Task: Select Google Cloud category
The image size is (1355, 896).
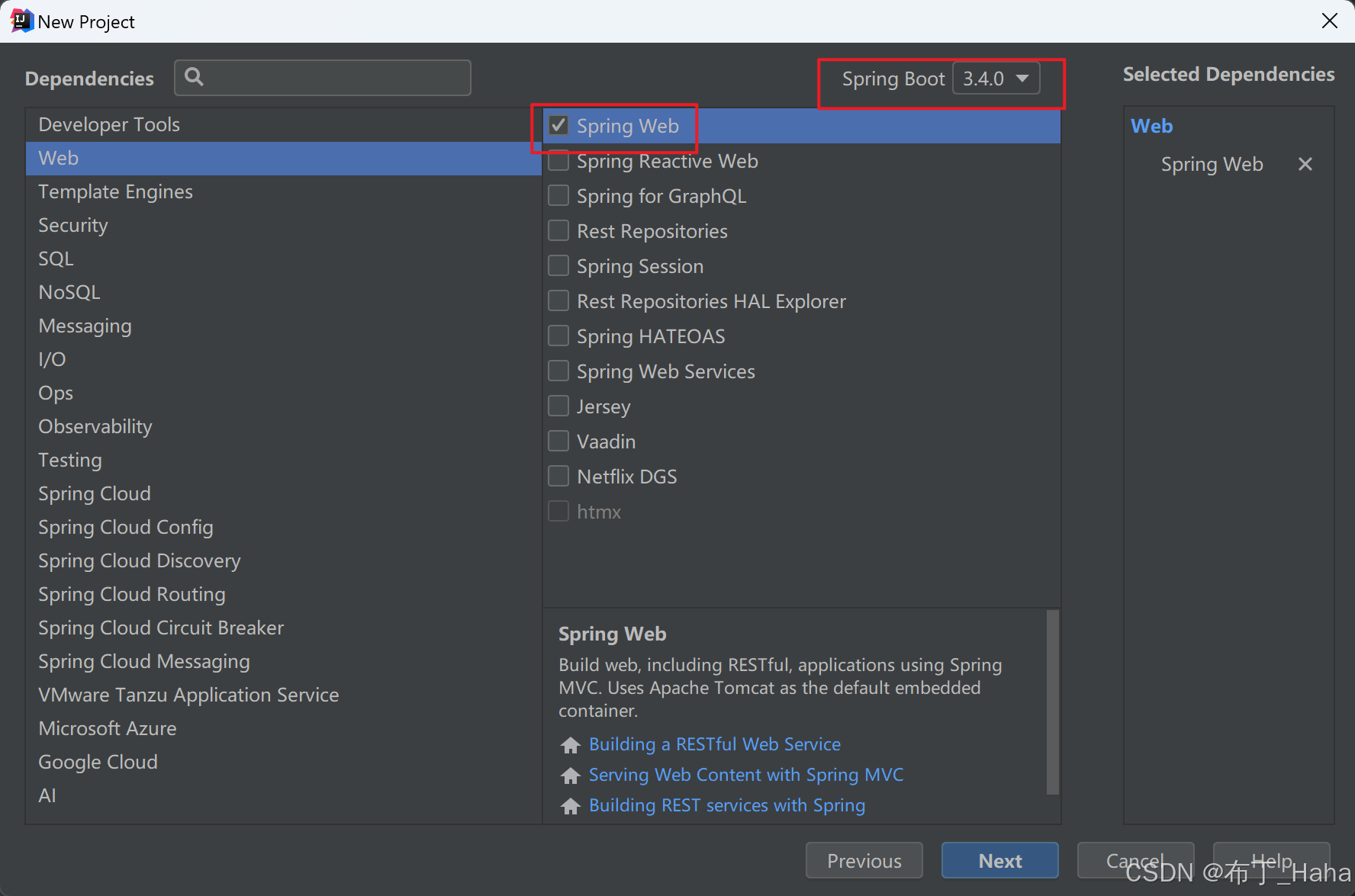Action: (x=283, y=762)
